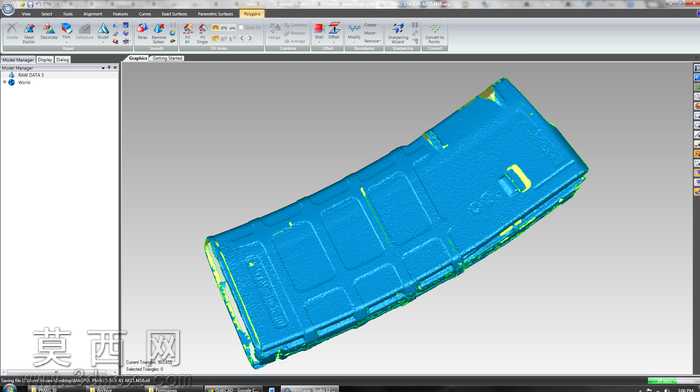Select the curvature fill mode icon
This screenshot has width=700, height=392.
point(216,28)
